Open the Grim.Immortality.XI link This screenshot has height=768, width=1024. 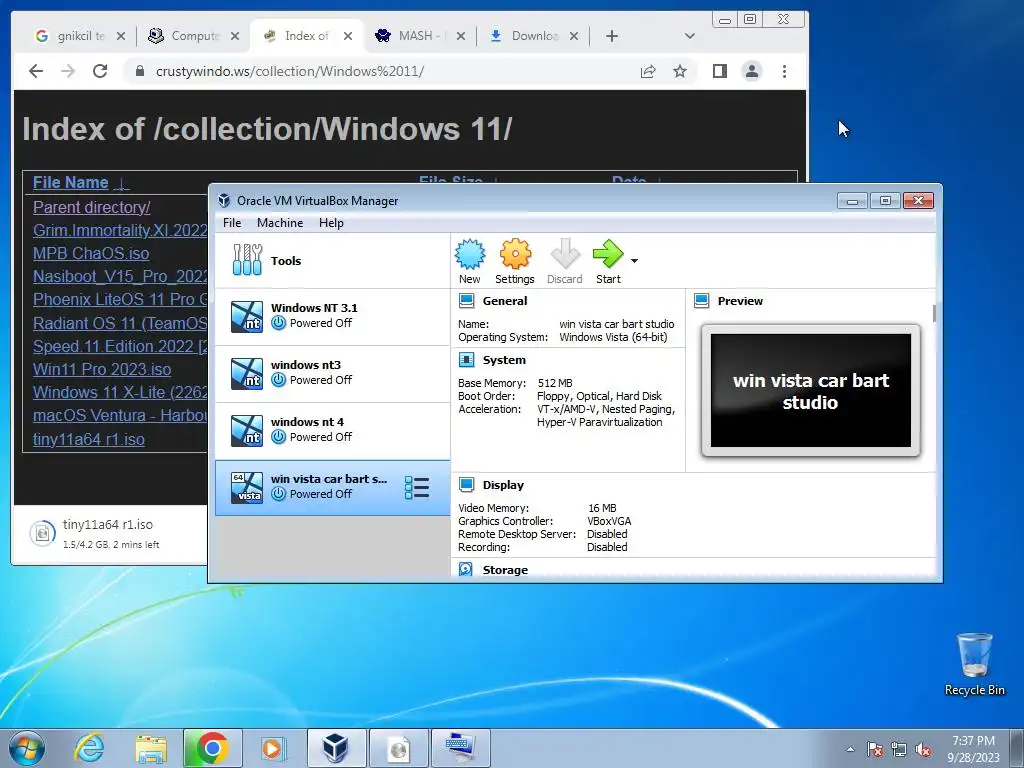coord(120,231)
